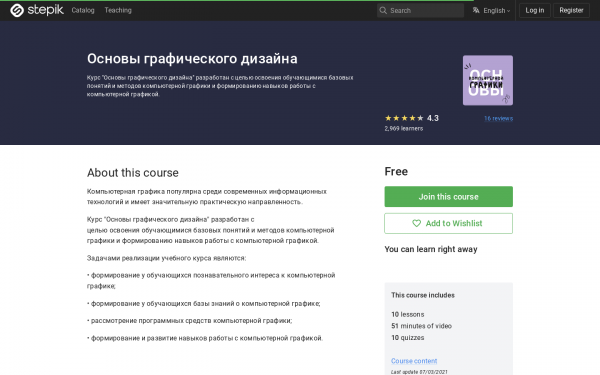Open the 16 reviews link
The height and width of the screenshot is (375, 600).
[x=498, y=118]
